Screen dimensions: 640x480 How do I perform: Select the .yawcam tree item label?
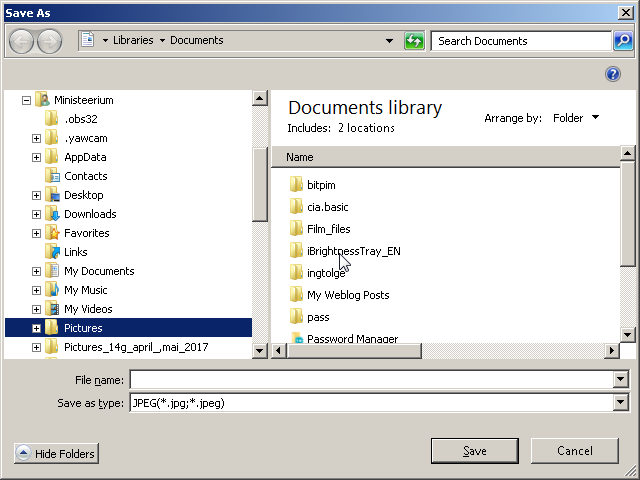click(86, 138)
